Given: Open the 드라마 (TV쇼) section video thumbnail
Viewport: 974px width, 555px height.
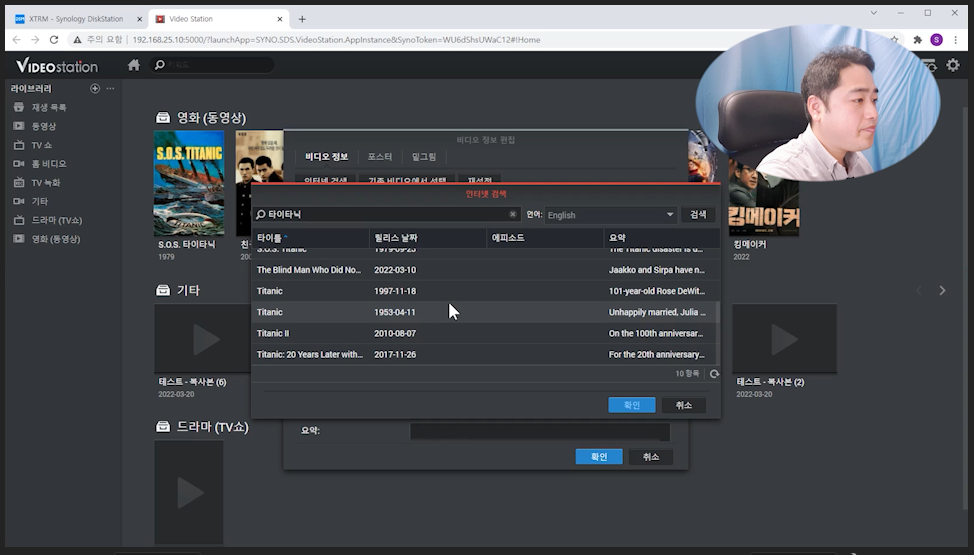Looking at the screenshot, I should [189, 493].
